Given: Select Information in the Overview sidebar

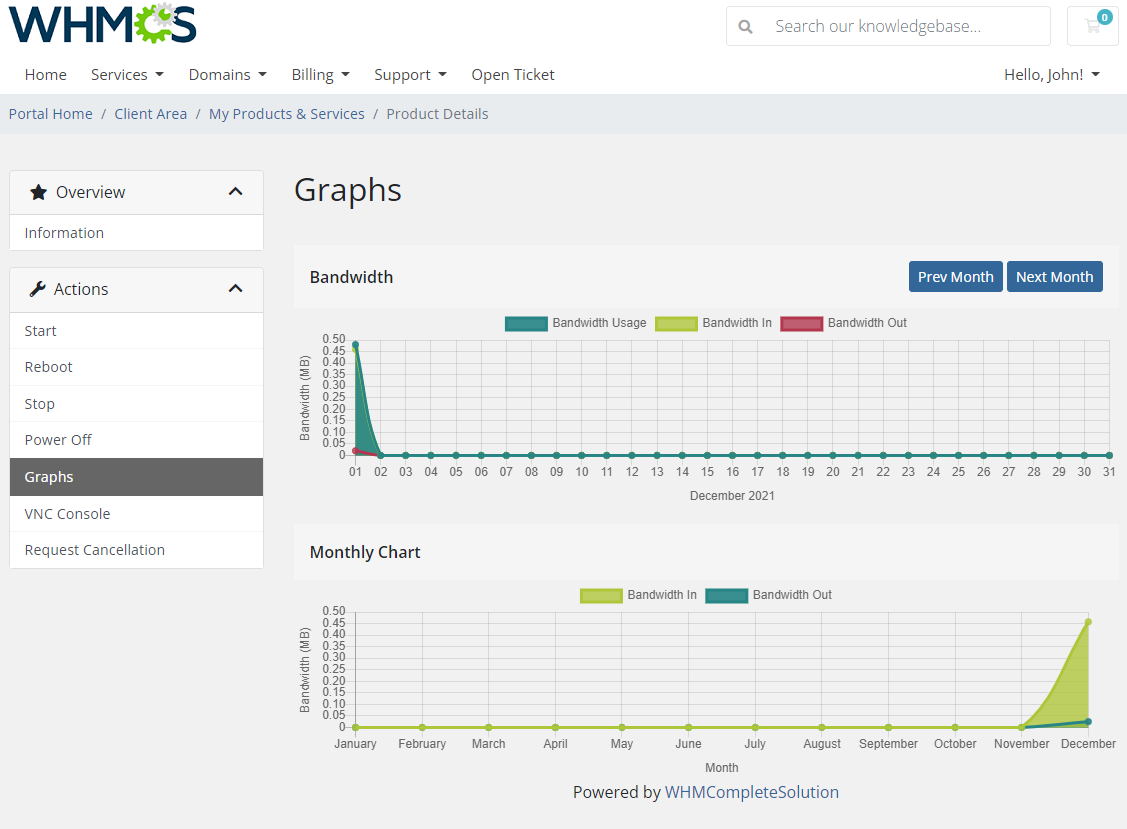Looking at the screenshot, I should 137,233.
